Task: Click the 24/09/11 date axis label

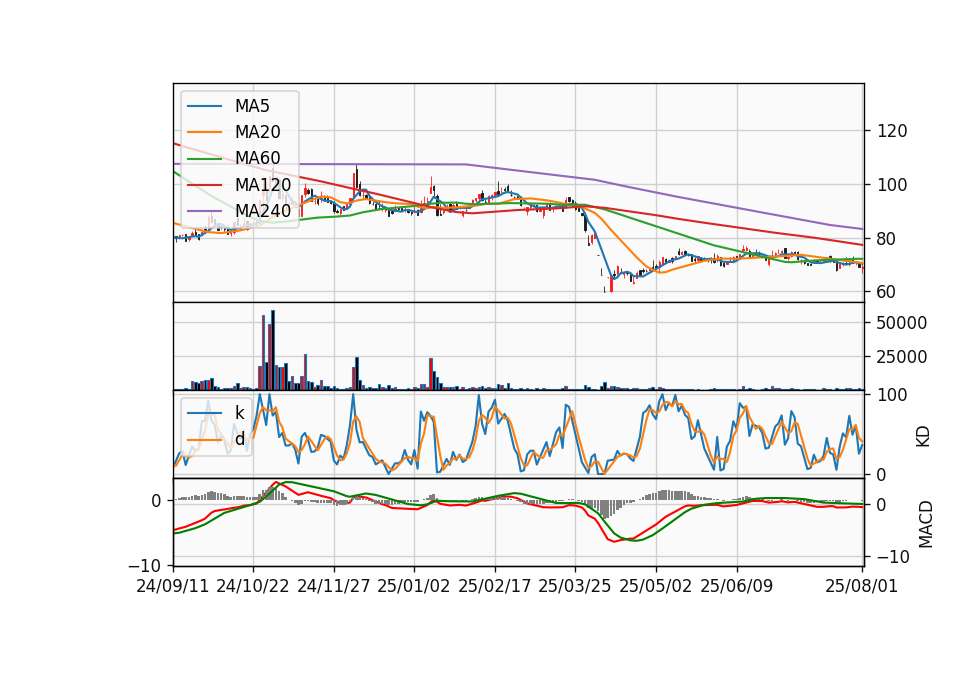Action: [173, 586]
